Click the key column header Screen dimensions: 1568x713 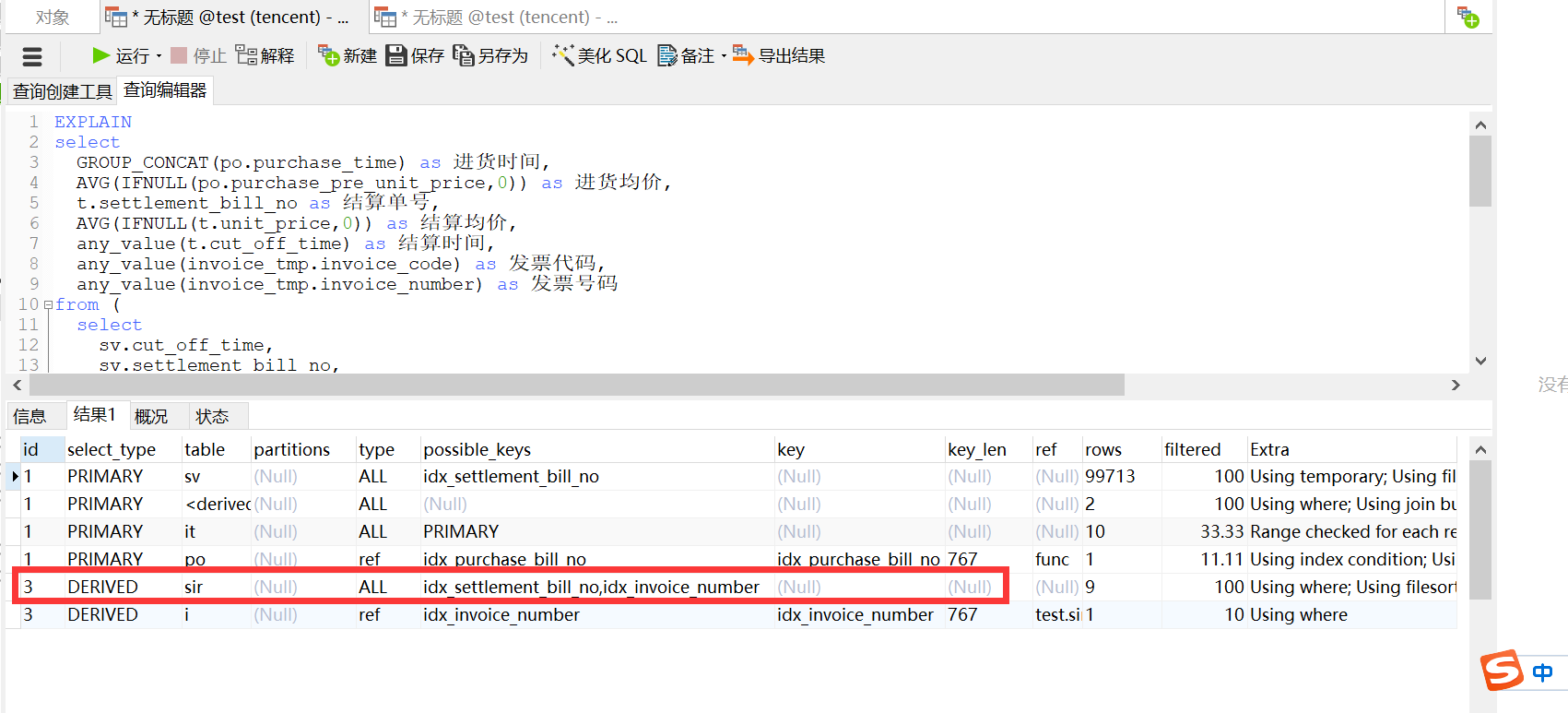pyautogui.click(x=859, y=449)
